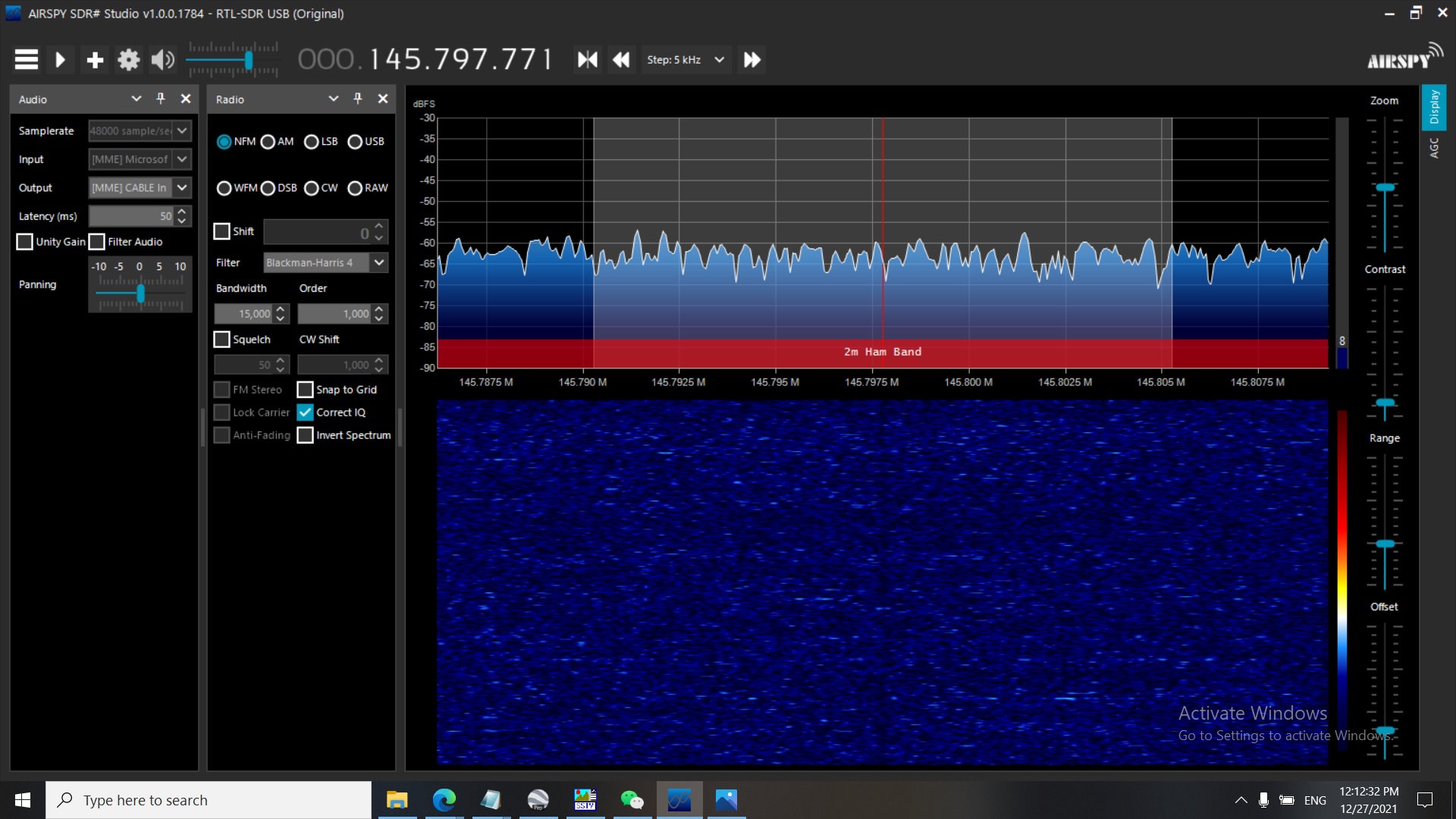1456x819 pixels.
Task: Pin the Audio panel
Action: 161,99
